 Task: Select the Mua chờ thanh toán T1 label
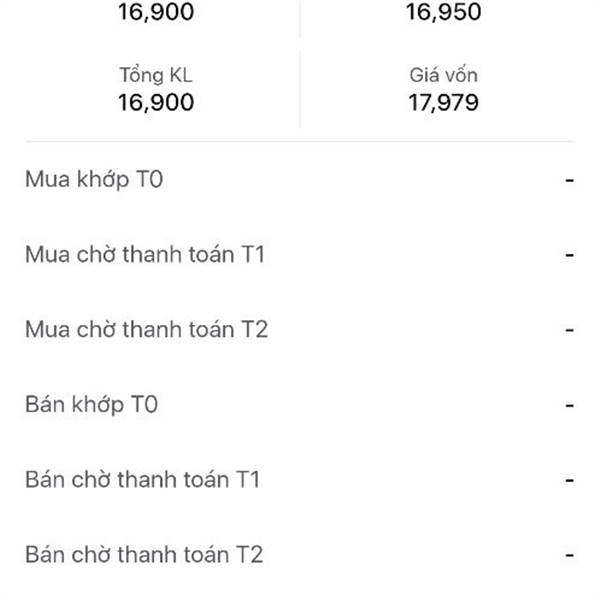(145, 255)
